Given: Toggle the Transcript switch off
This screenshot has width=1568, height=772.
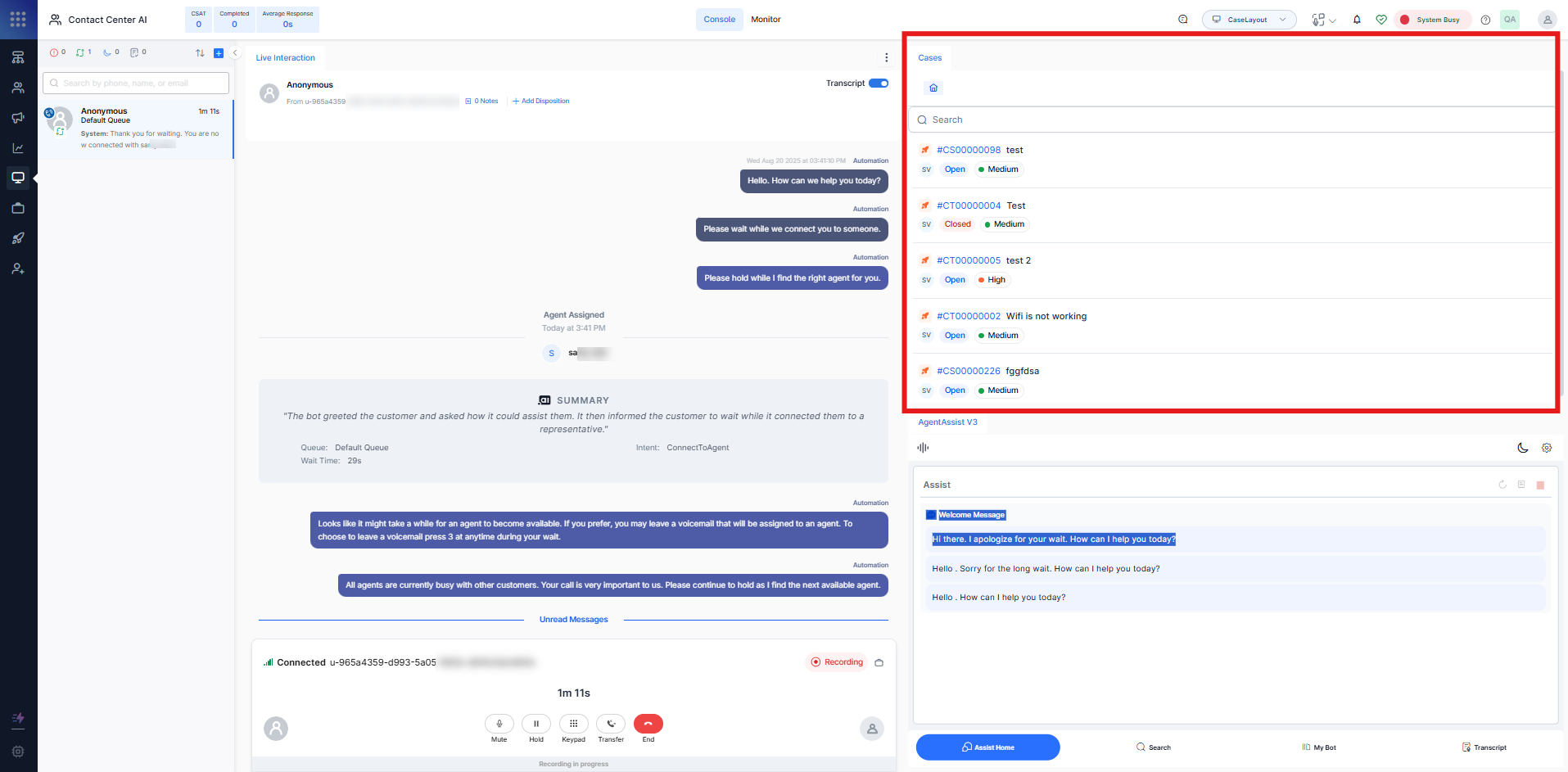Looking at the screenshot, I should click(x=879, y=84).
